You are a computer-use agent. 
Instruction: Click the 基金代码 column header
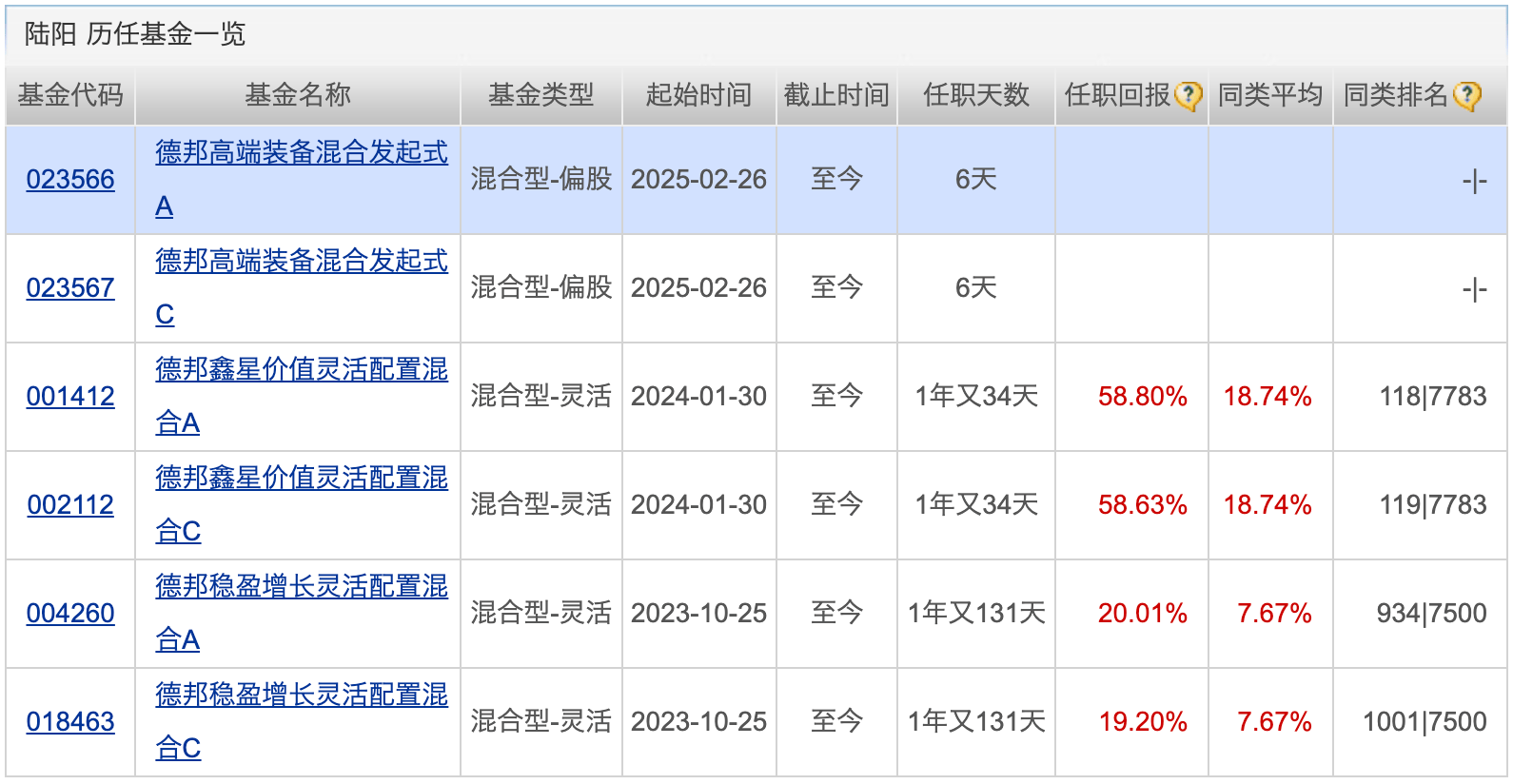(x=70, y=95)
